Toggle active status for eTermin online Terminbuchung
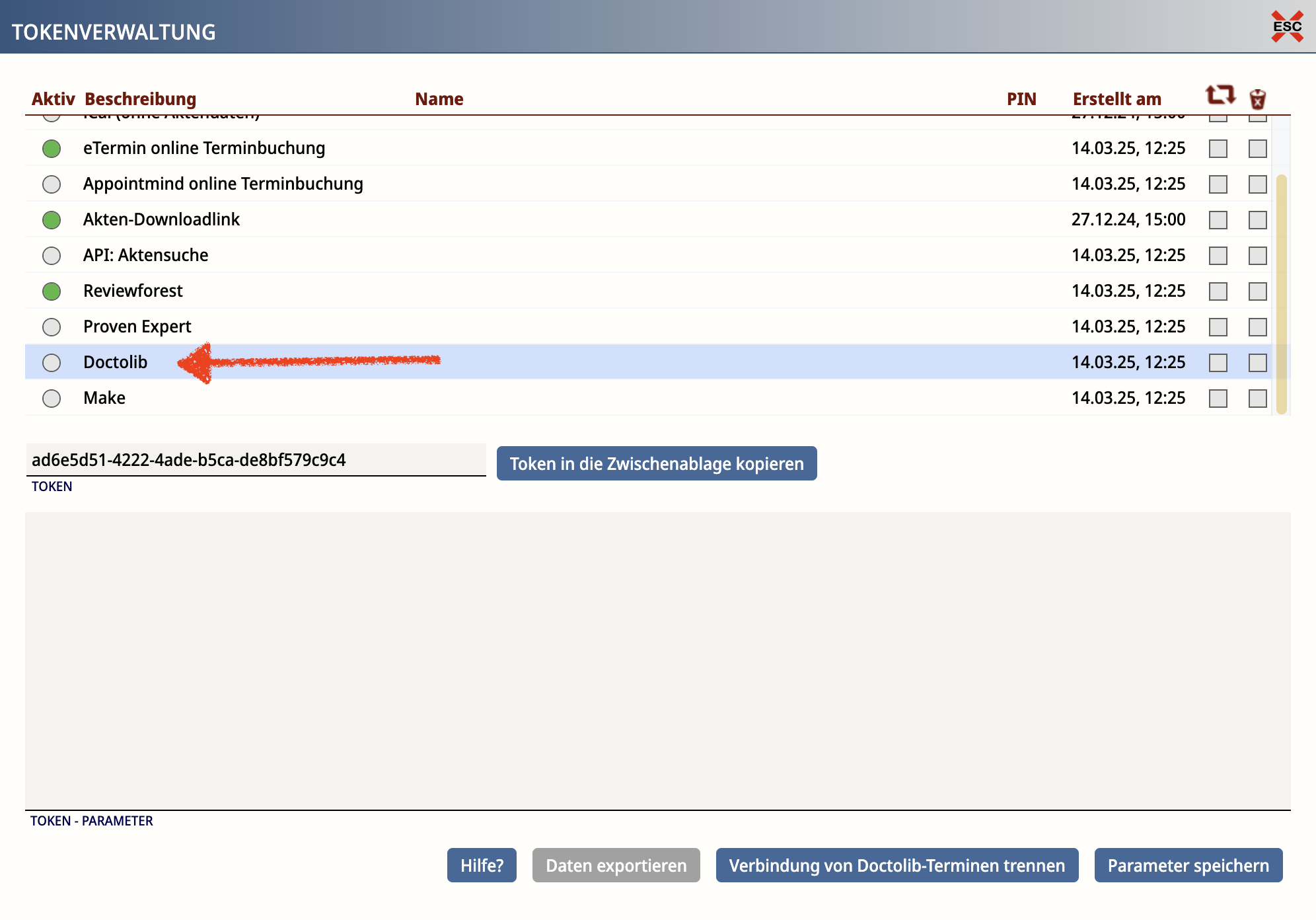This screenshot has width=1316, height=920. (52, 149)
